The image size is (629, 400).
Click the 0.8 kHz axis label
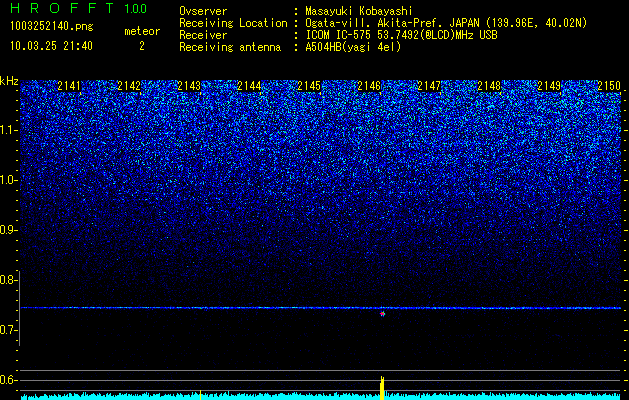(x=9, y=280)
